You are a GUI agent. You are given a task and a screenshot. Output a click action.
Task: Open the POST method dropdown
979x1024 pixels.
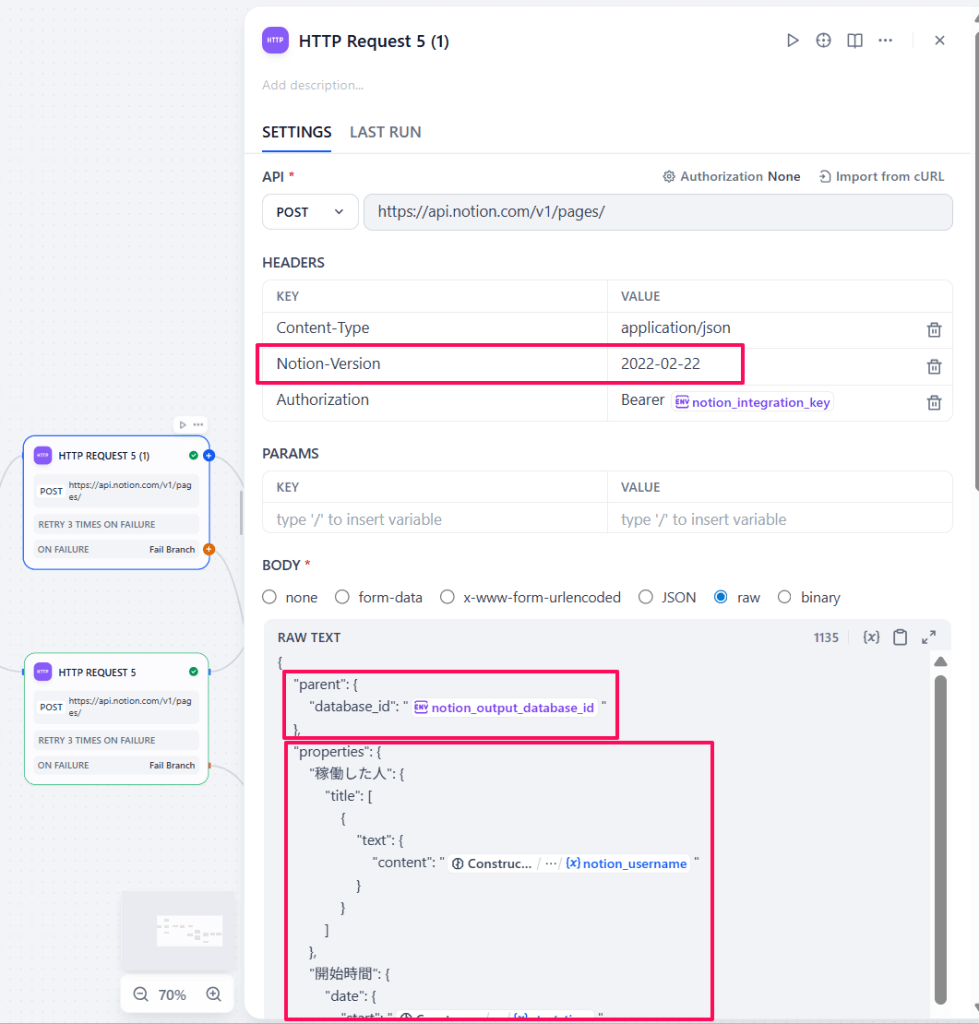[x=310, y=212]
